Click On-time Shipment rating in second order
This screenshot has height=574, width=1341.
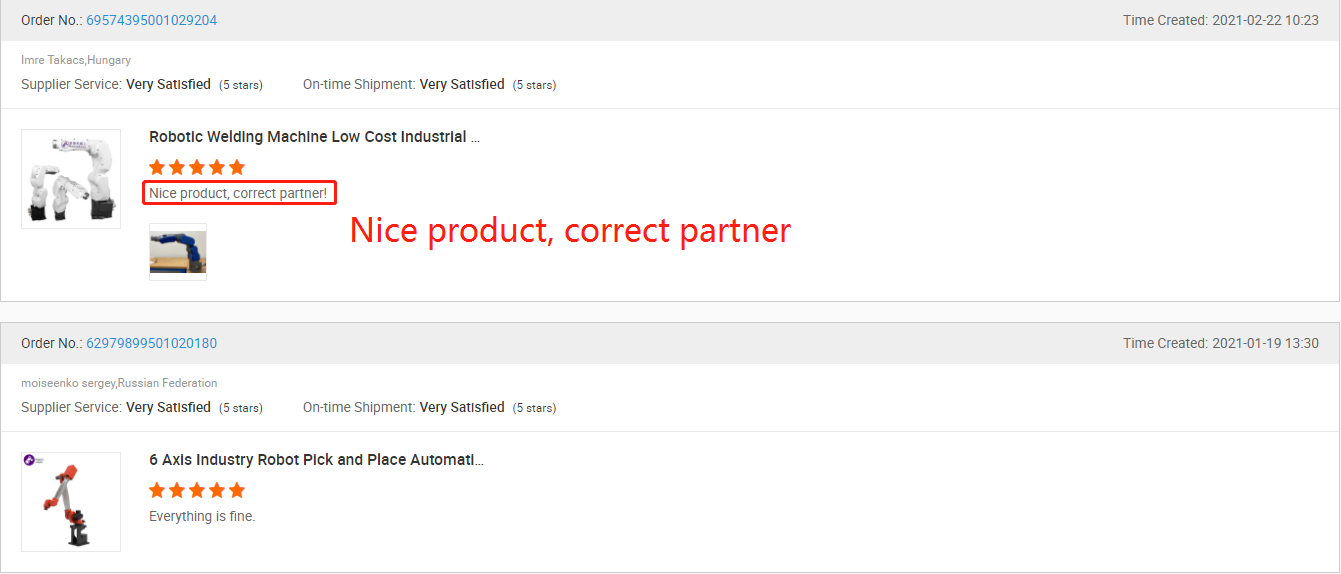430,408
